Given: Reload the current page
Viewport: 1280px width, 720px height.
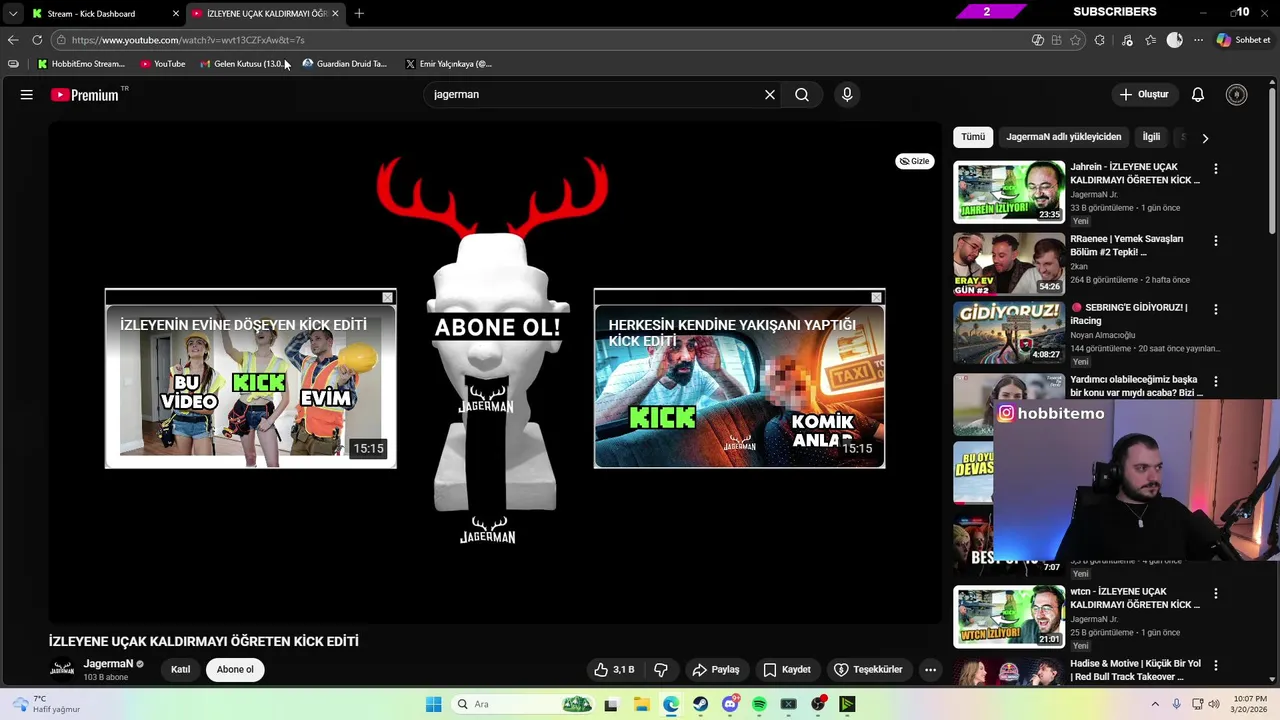Looking at the screenshot, I should [x=37, y=40].
